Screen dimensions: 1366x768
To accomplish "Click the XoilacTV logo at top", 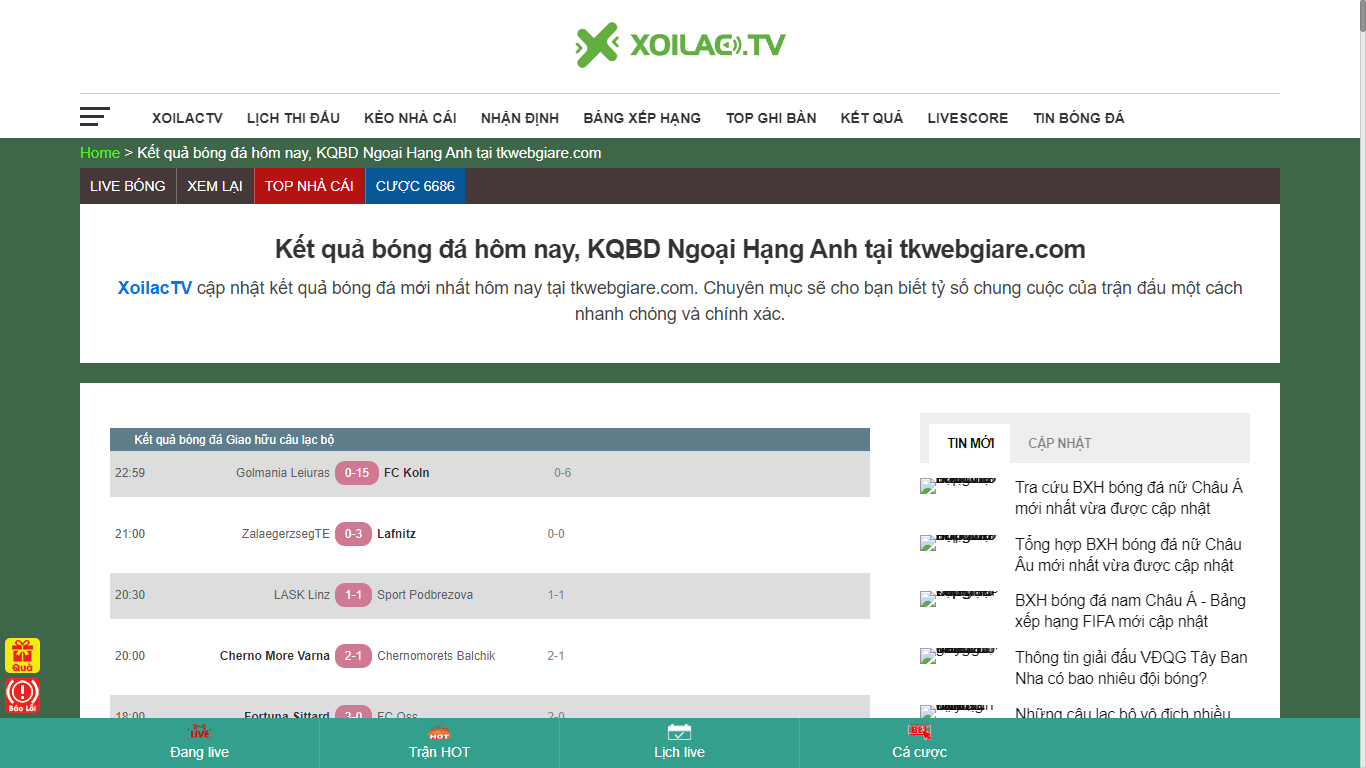I will pos(680,45).
